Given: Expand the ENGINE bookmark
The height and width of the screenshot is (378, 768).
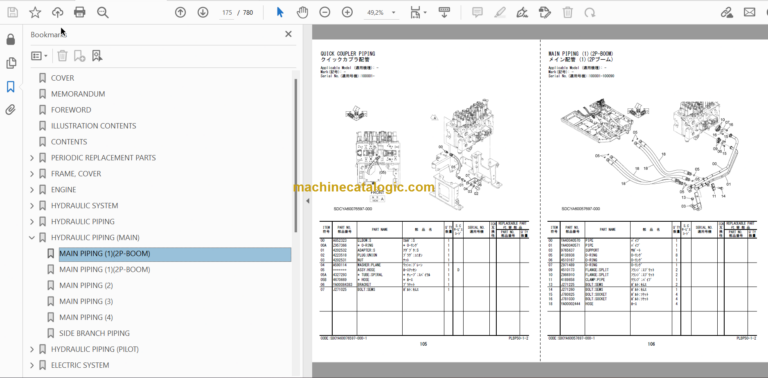Looking at the screenshot, I should 32,189.
